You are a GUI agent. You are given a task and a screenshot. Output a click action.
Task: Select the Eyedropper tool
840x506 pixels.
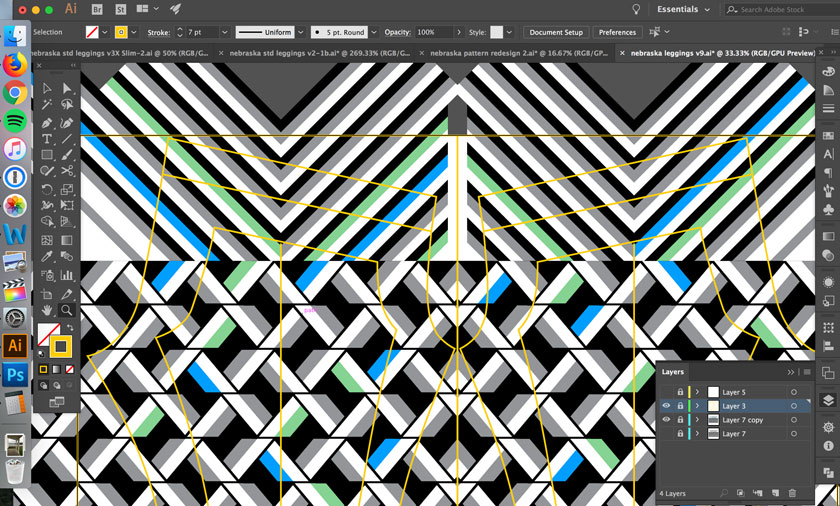point(47,257)
